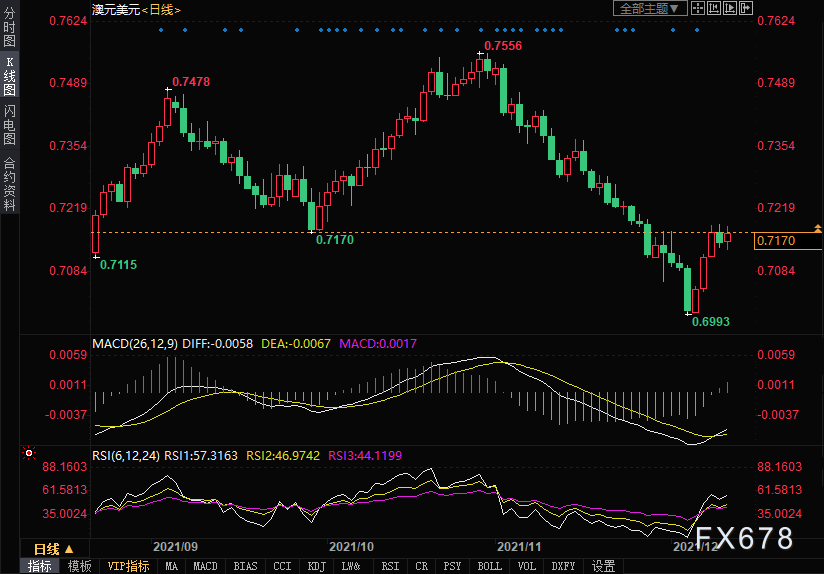
Task: Toggle the MACD indicator button
Action: [205, 566]
